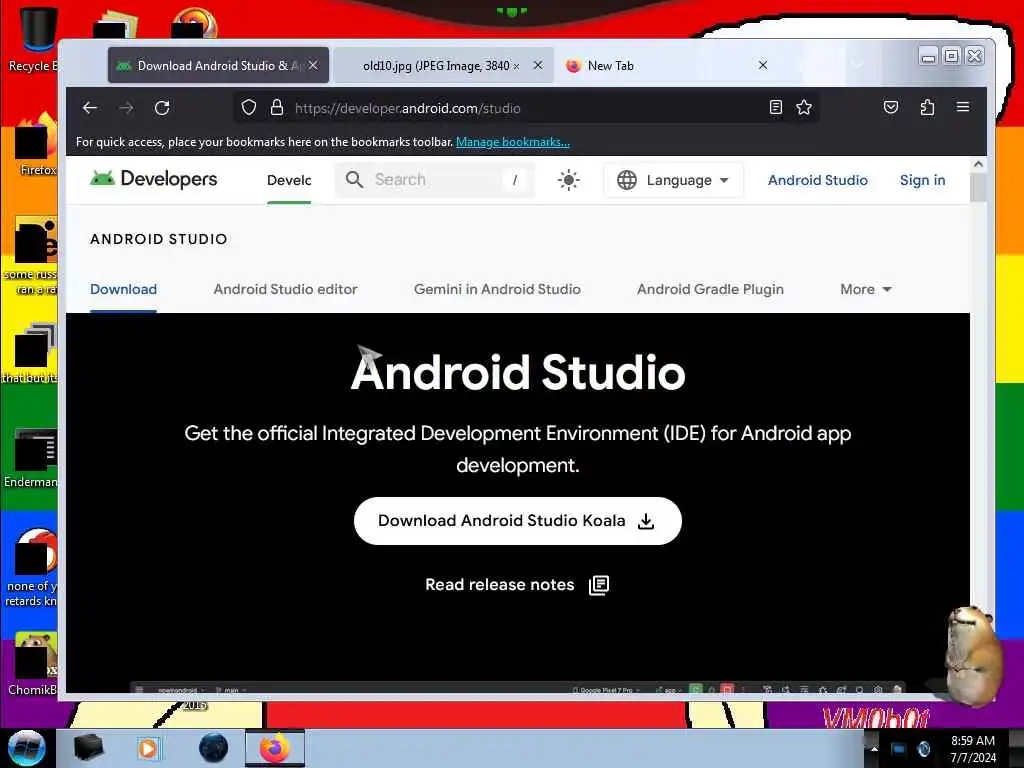1024x768 pixels.
Task: Toggle the site theme sun icon
Action: (569, 180)
